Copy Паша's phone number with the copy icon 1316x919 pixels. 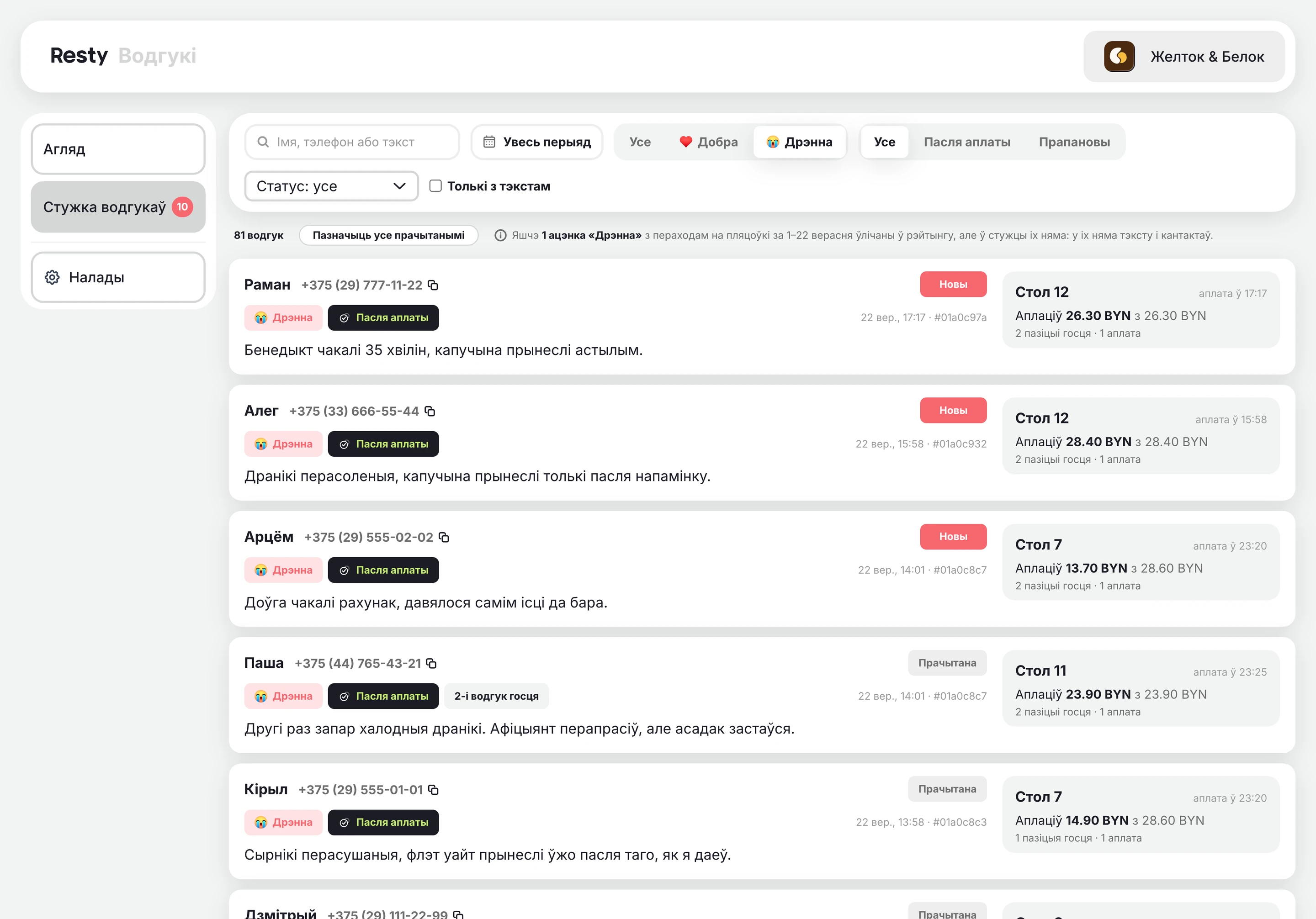[432, 664]
